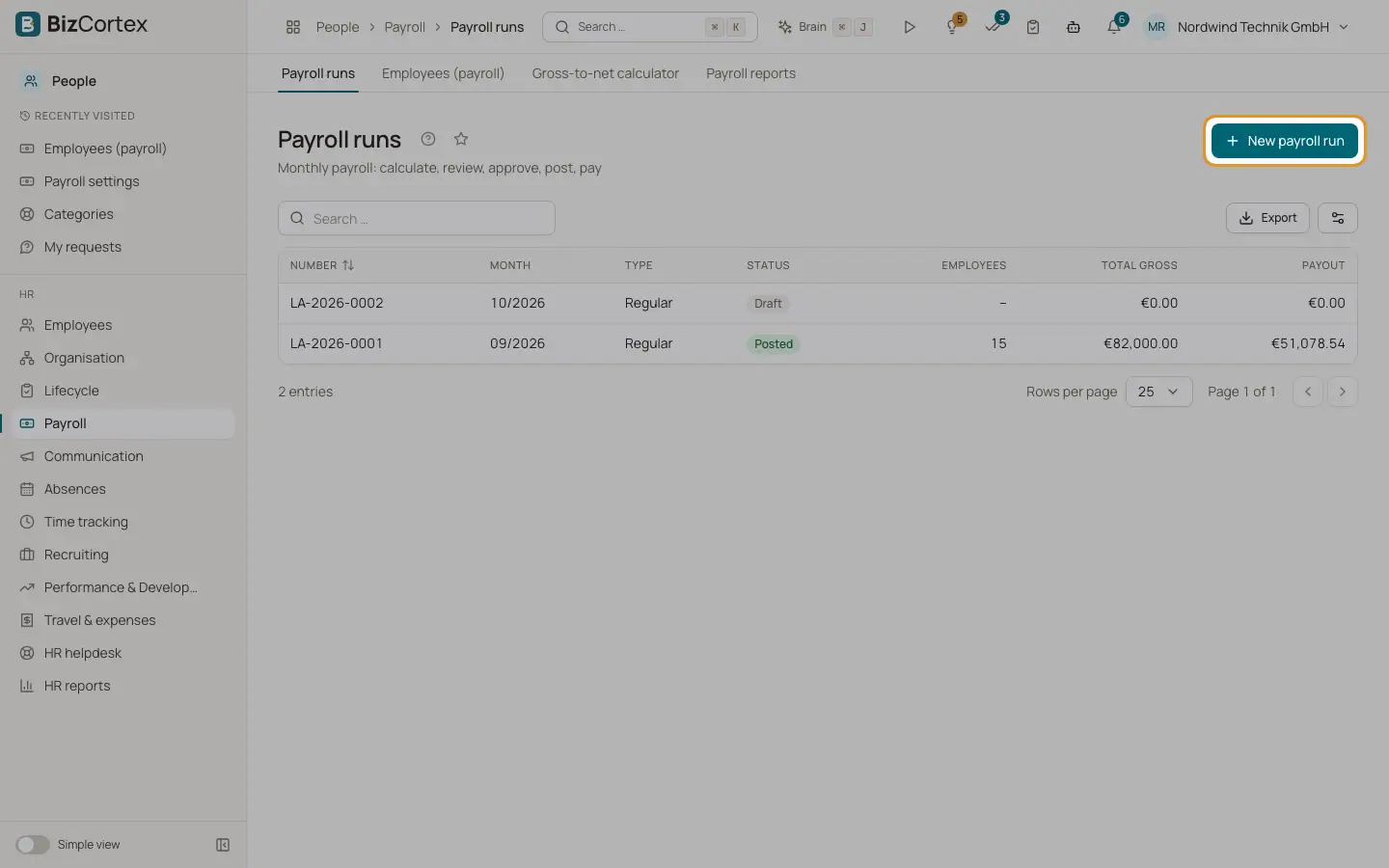The width and height of the screenshot is (1389, 868).
Task: Select the Payroll runs tab
Action: click(318, 73)
